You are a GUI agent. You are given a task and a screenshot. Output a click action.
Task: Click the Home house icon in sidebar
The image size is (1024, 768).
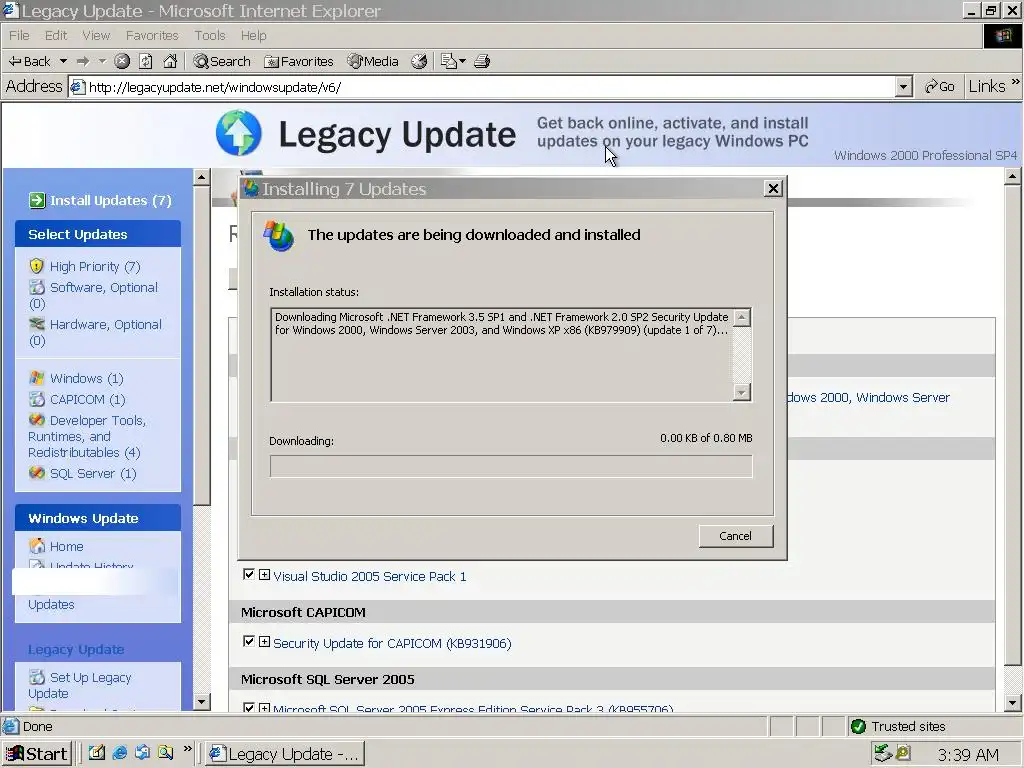coord(37,545)
